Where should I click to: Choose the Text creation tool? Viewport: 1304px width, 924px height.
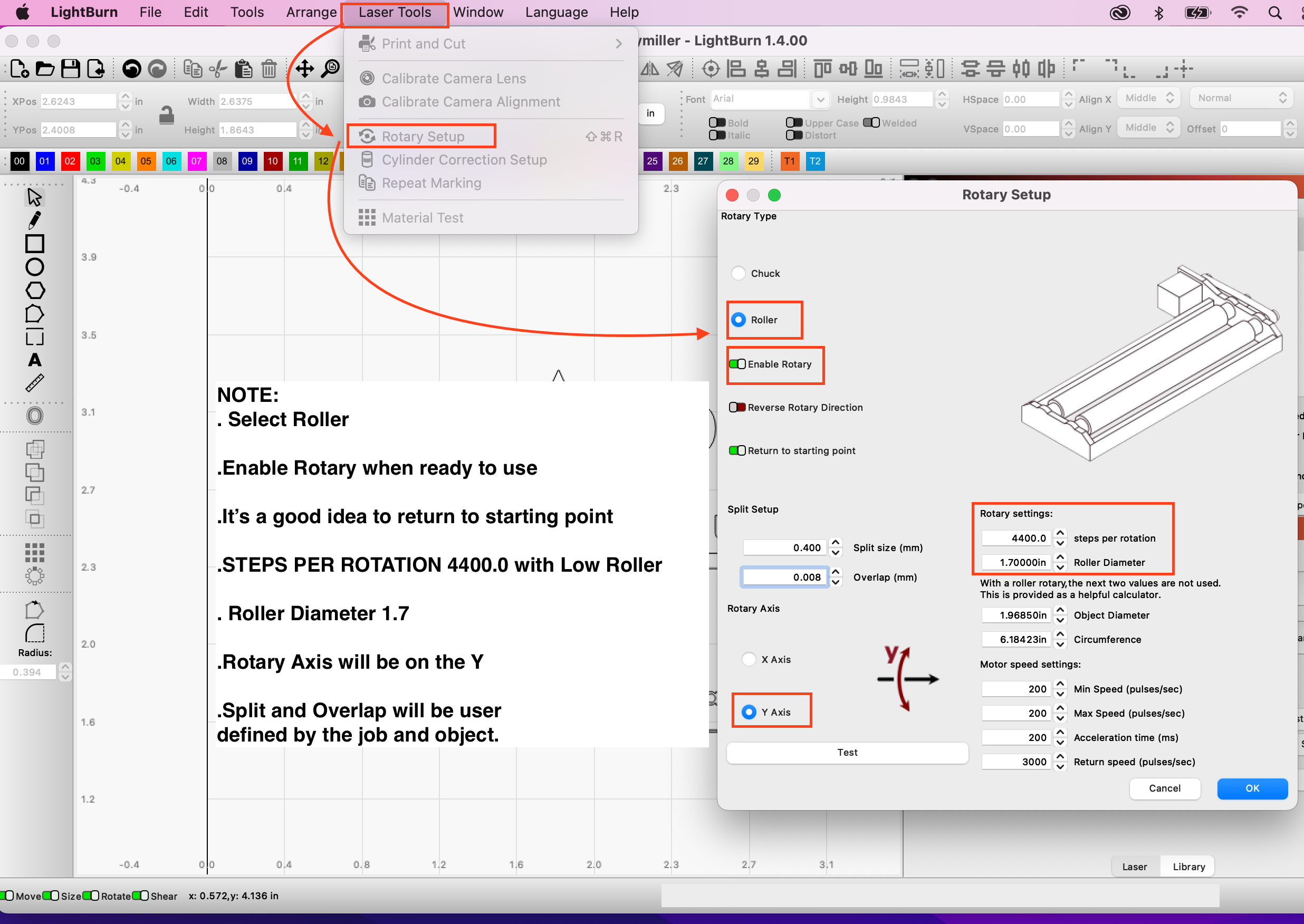pyautogui.click(x=34, y=360)
